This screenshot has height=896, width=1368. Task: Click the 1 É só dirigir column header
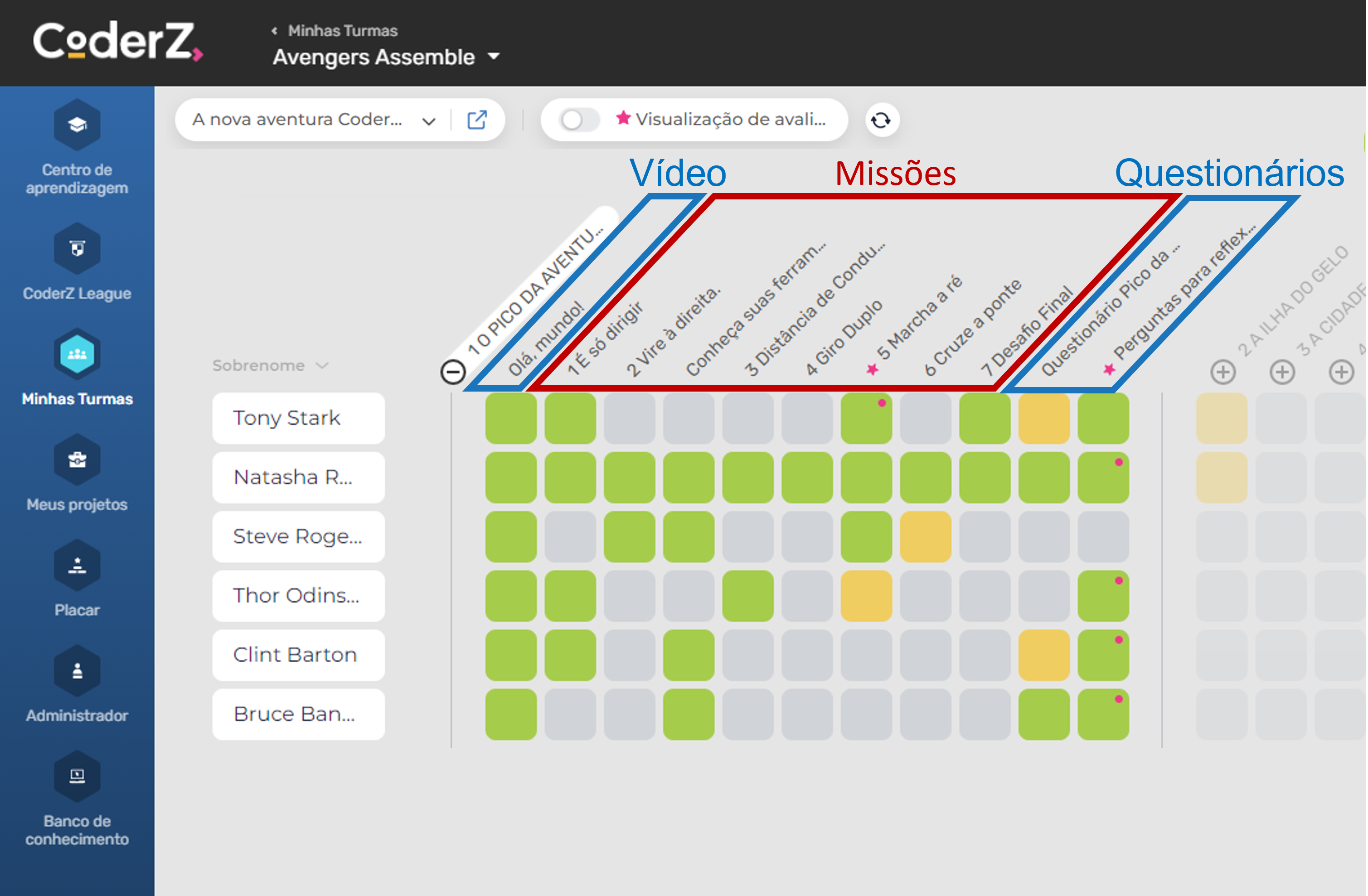[605, 338]
